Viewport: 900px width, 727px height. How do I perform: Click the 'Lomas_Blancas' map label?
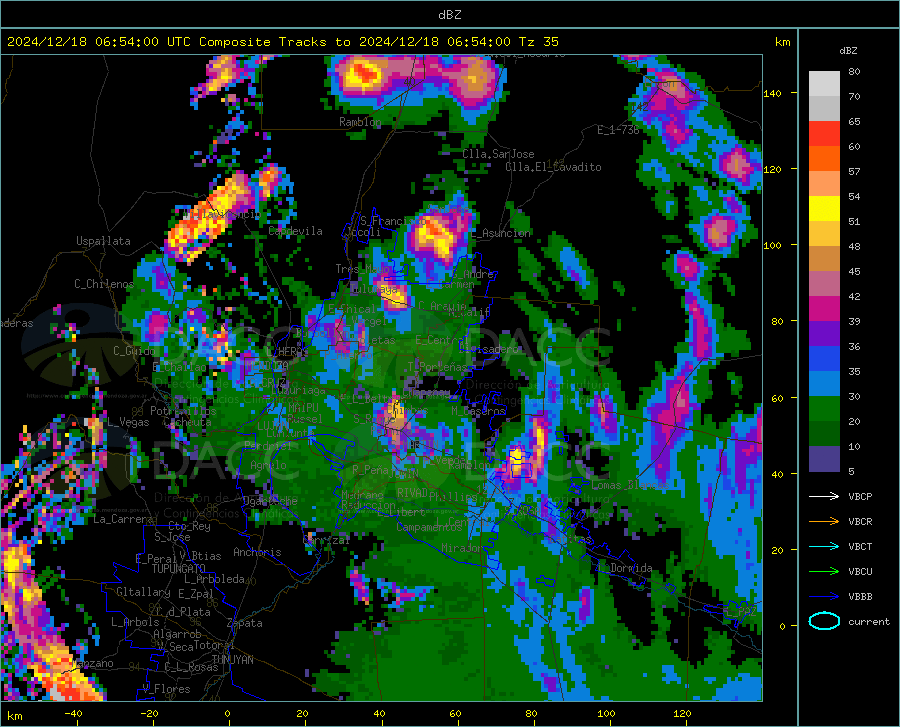coord(630,485)
